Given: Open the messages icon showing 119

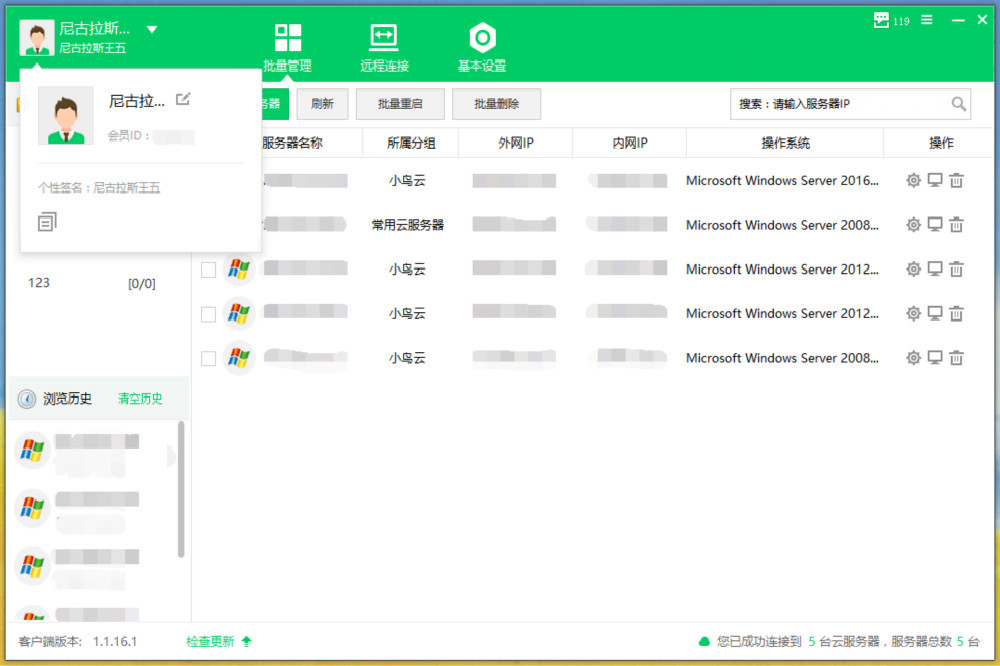Looking at the screenshot, I should (881, 20).
